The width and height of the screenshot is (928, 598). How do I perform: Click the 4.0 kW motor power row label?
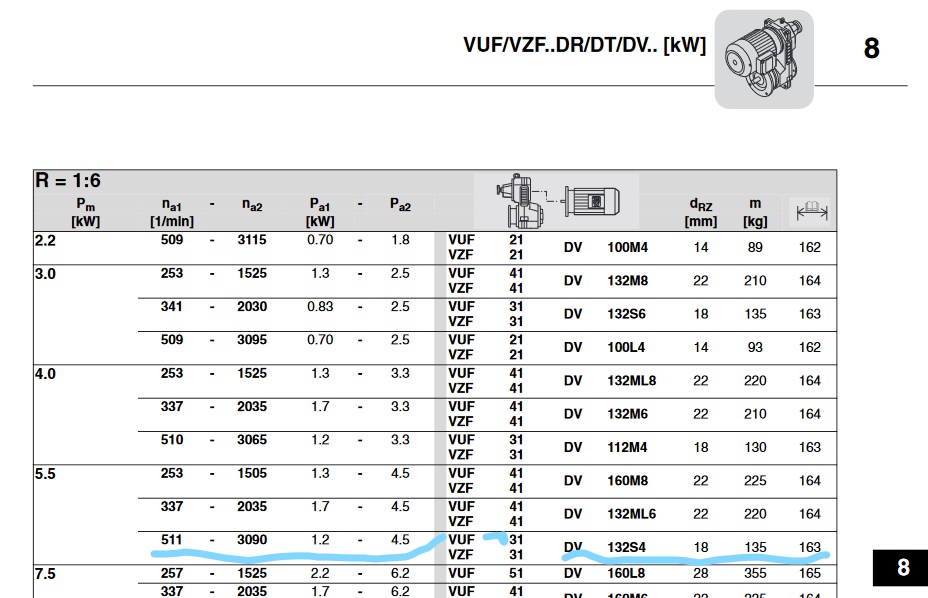tap(46, 374)
